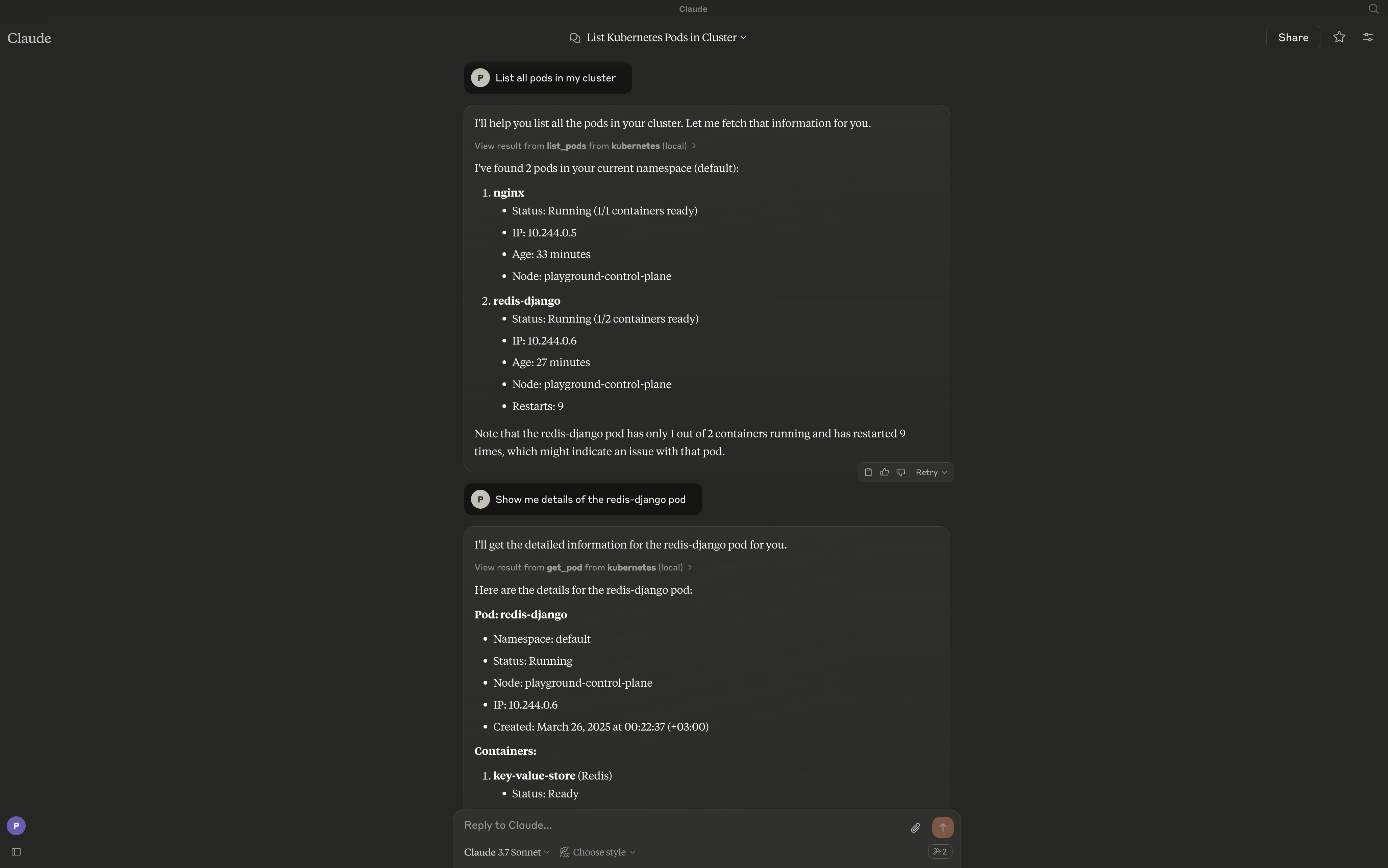This screenshot has height=868, width=1388.
Task: Click the chat bubble icon beside the title
Action: pos(575,37)
